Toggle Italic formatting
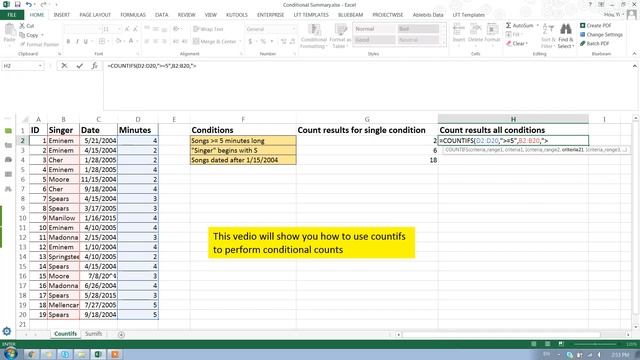Viewport: 640px width, 360px height. (77, 41)
